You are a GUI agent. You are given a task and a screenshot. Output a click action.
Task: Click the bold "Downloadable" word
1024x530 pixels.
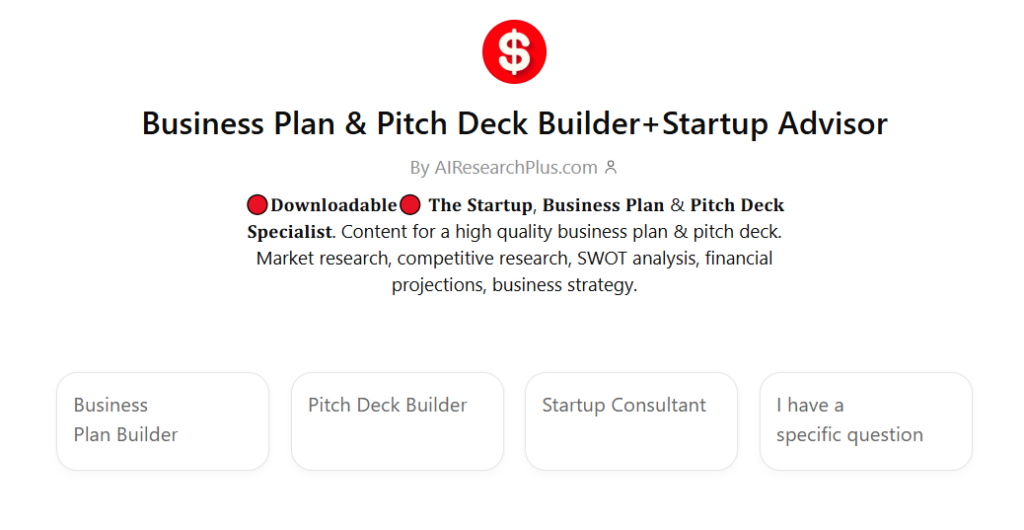coord(333,206)
